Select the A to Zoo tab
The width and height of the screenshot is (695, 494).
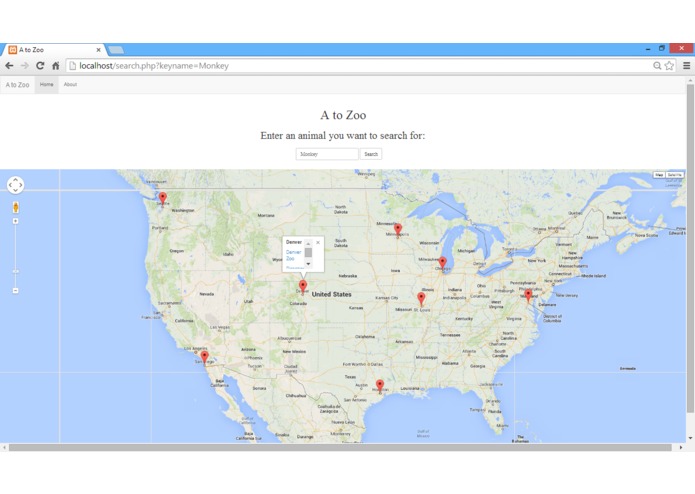pos(53,50)
